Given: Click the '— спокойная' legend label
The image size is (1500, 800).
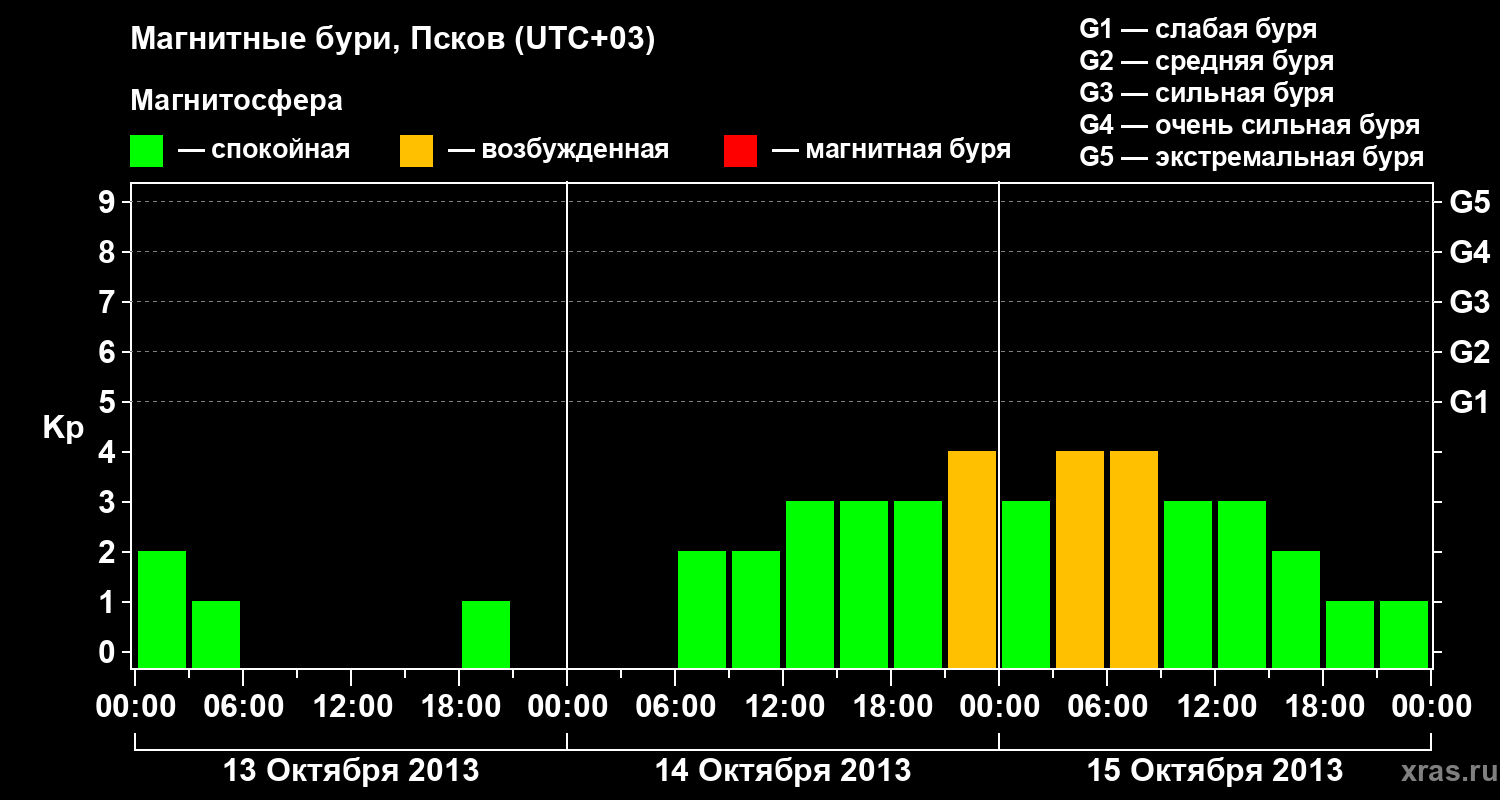Looking at the screenshot, I should pyautogui.click(x=264, y=150).
